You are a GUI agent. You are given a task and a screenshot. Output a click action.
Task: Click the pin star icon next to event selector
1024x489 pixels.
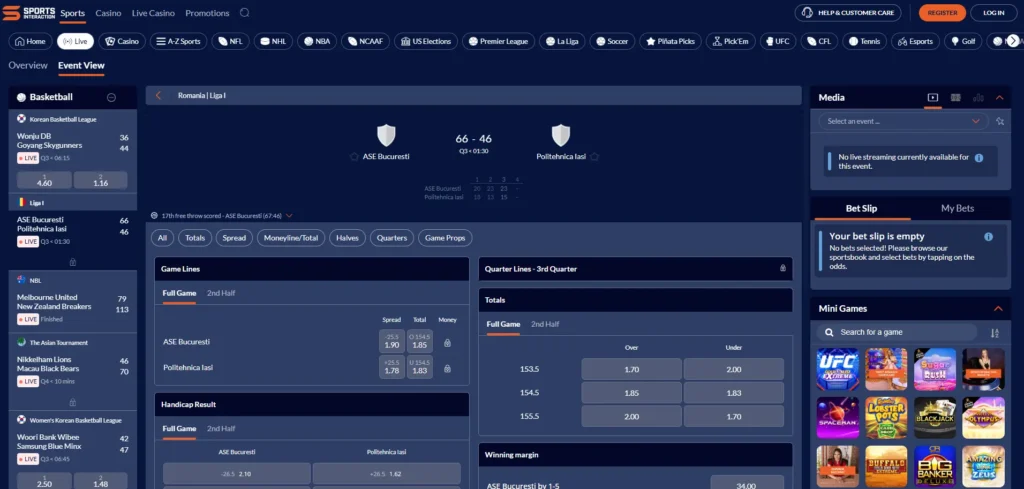pyautogui.click(x=1000, y=121)
